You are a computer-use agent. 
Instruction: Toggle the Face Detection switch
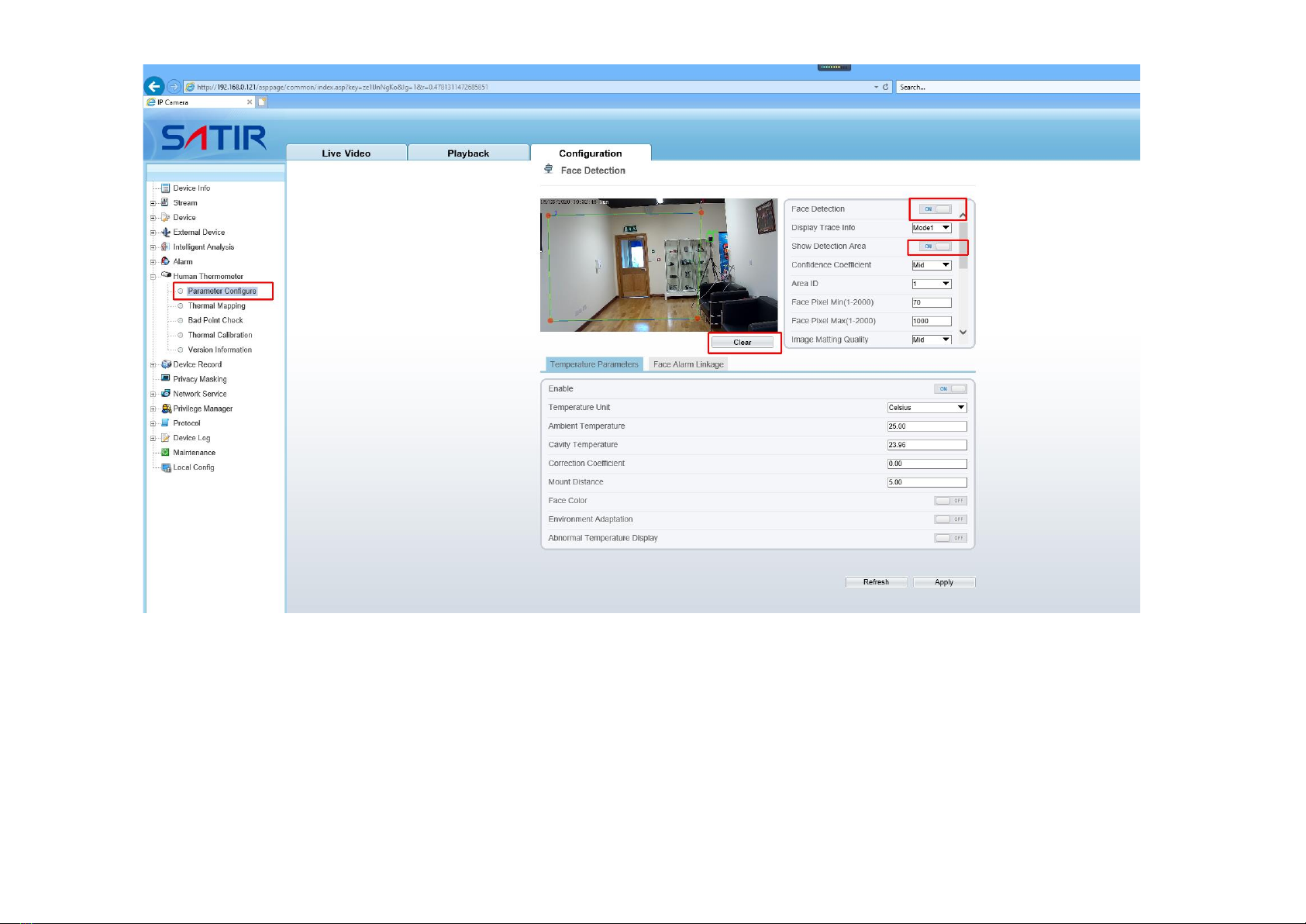point(936,209)
